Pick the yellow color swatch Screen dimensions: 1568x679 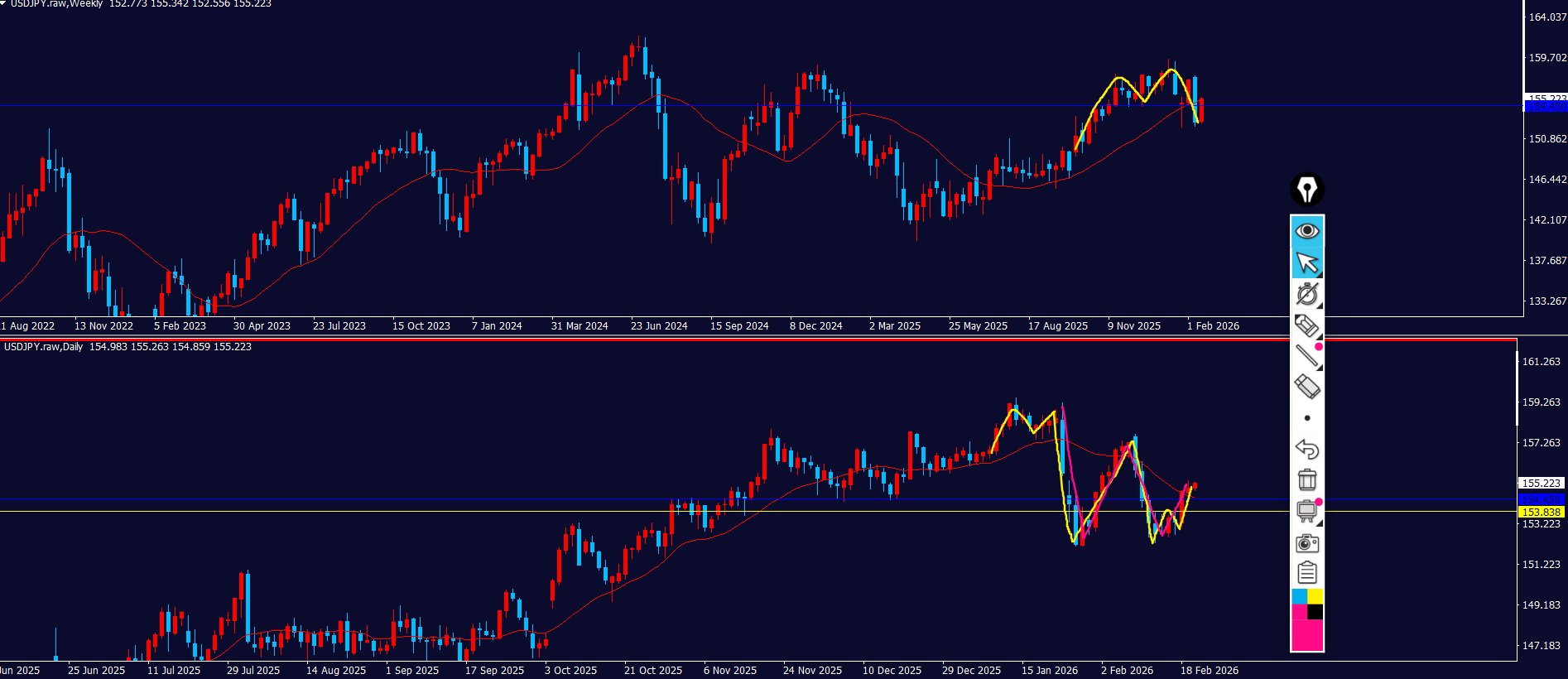pos(1315,596)
